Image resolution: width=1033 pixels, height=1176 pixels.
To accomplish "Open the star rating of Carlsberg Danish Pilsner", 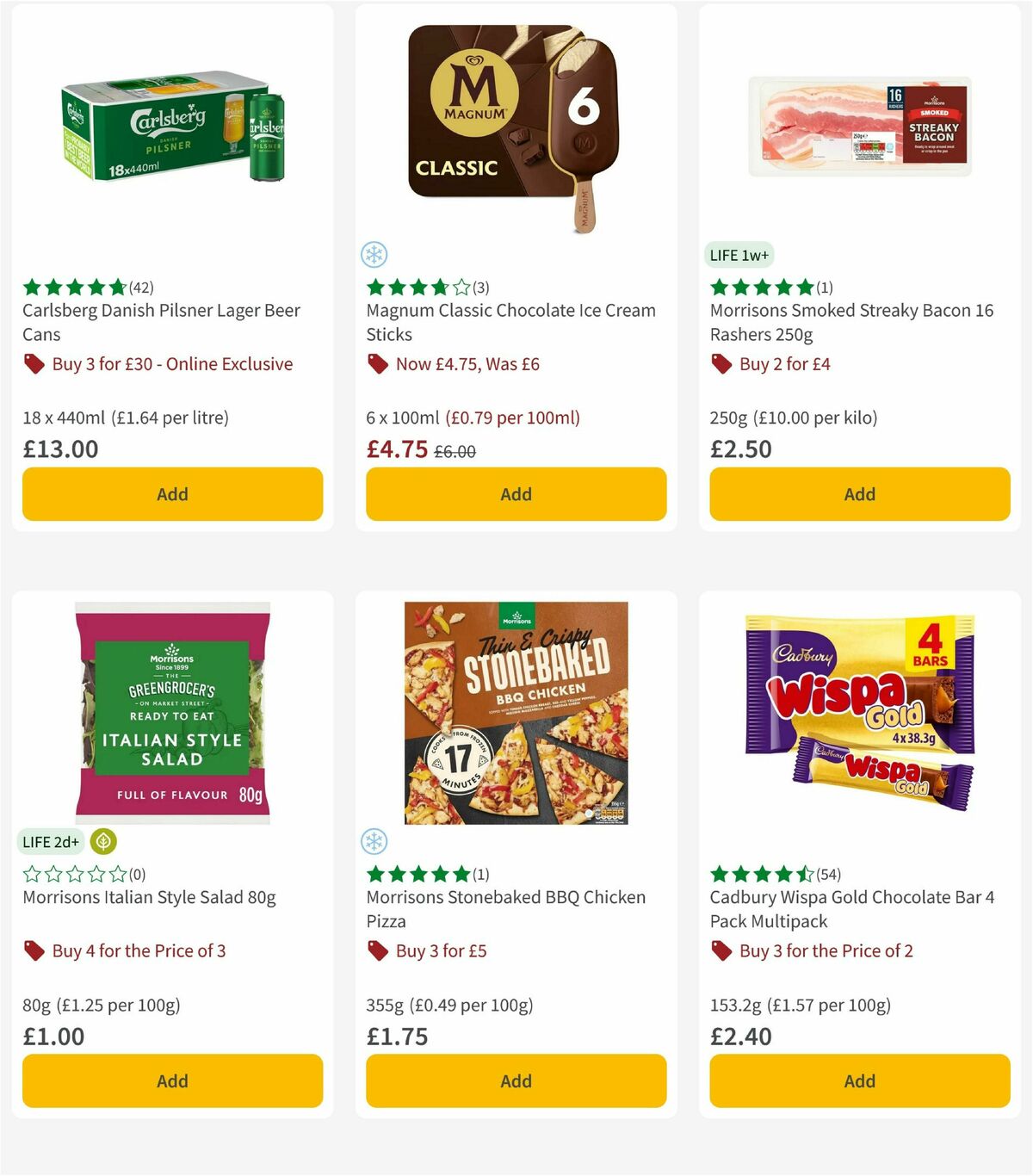I will pyautogui.click(x=71, y=287).
